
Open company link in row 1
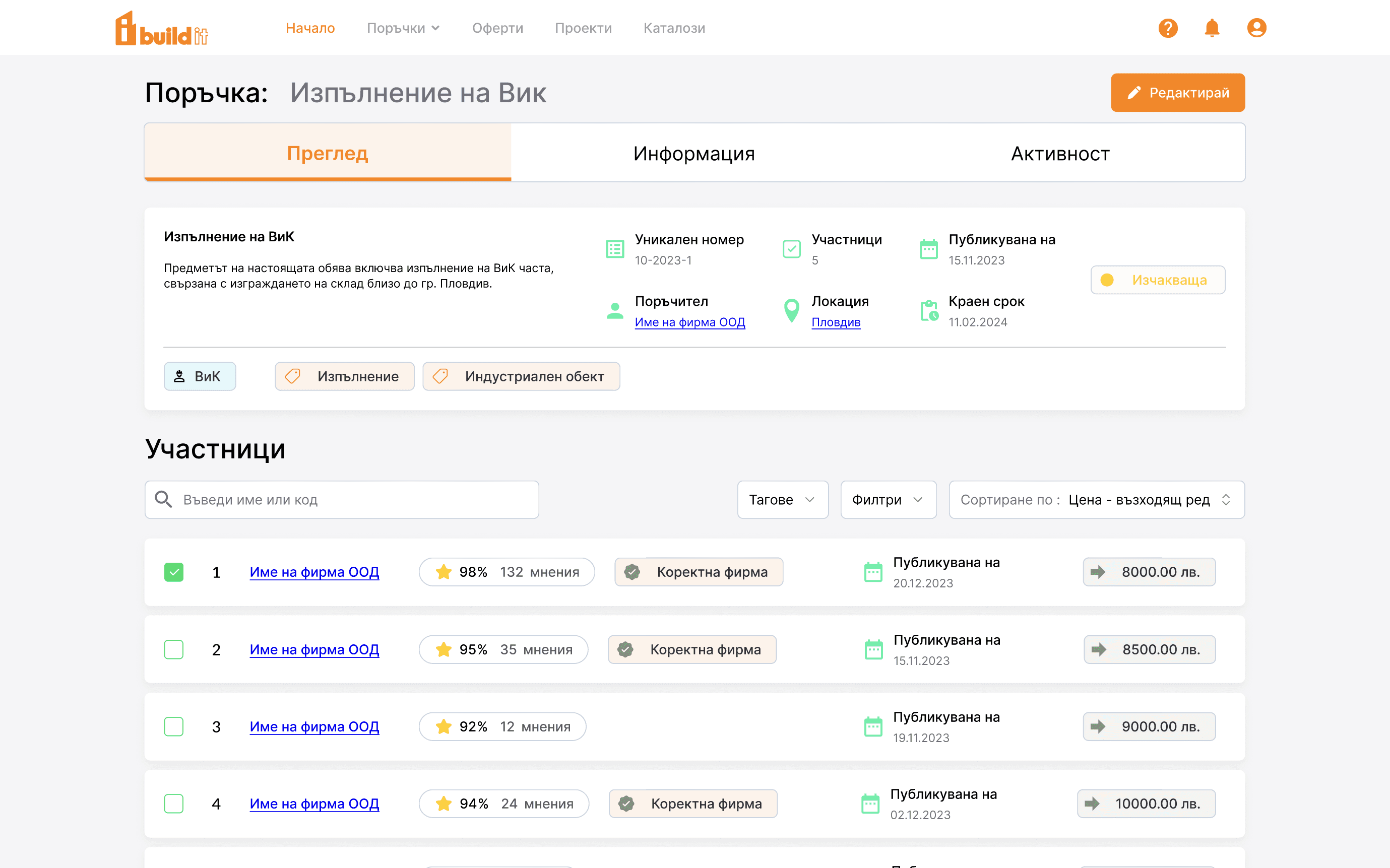click(x=314, y=572)
